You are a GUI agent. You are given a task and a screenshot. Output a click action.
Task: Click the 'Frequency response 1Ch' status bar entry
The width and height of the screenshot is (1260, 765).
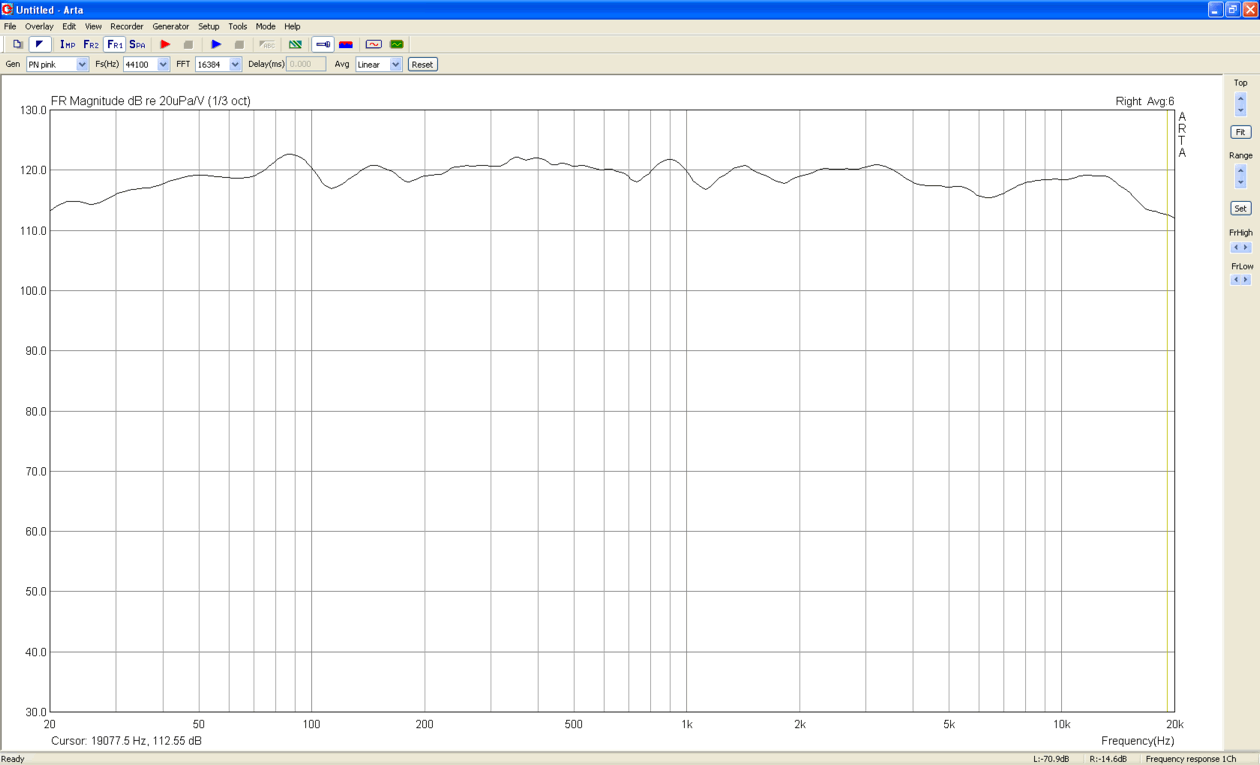1191,759
